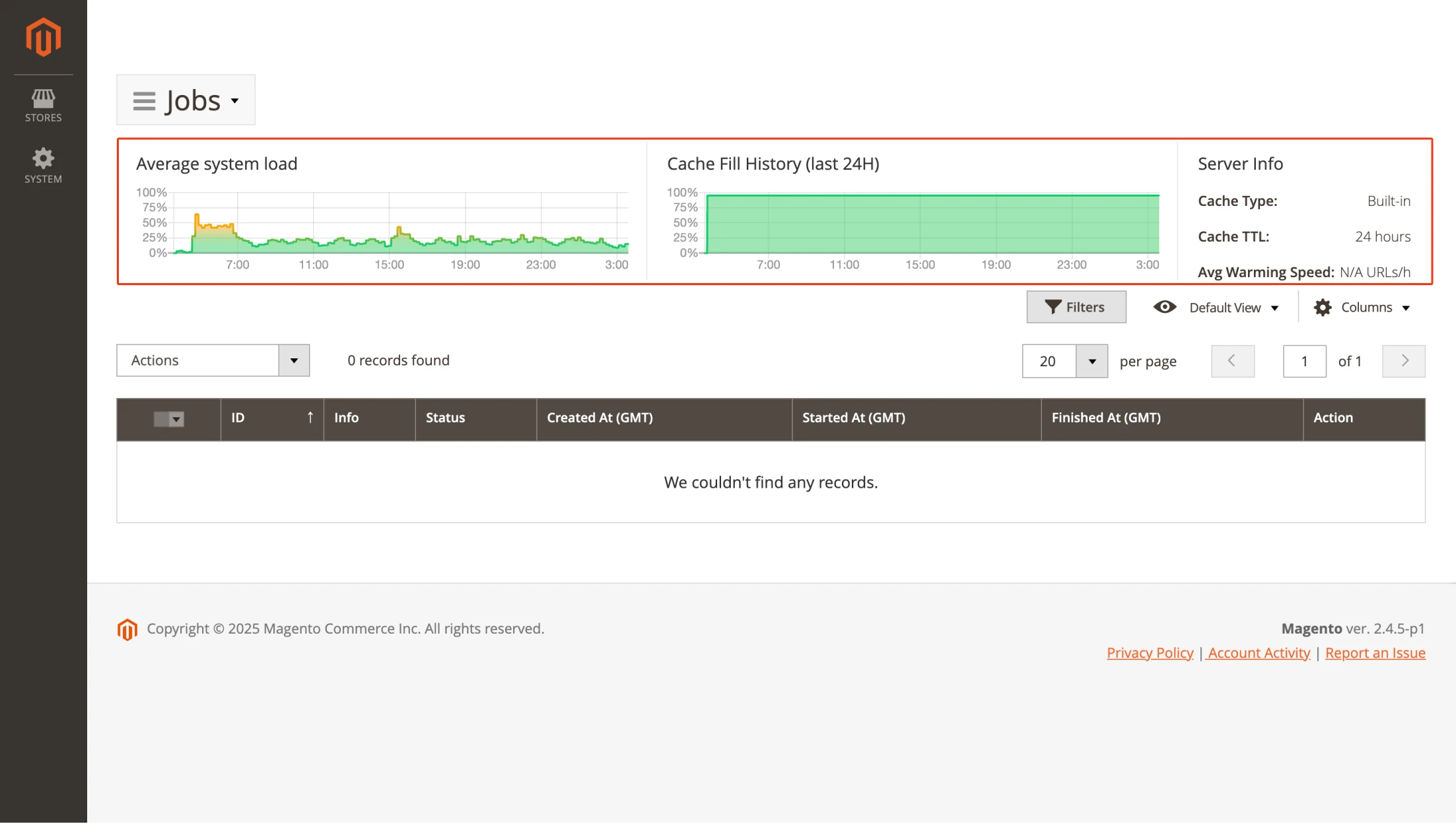The image size is (1456, 823).
Task: Click the gear icon for Columns
Action: pyautogui.click(x=1322, y=308)
